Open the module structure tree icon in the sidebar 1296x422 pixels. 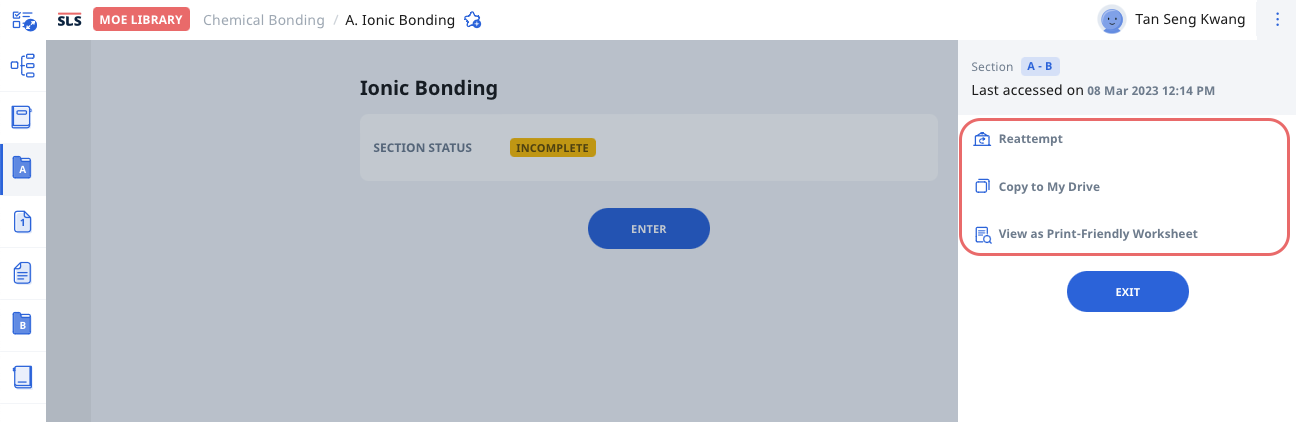pos(22,66)
